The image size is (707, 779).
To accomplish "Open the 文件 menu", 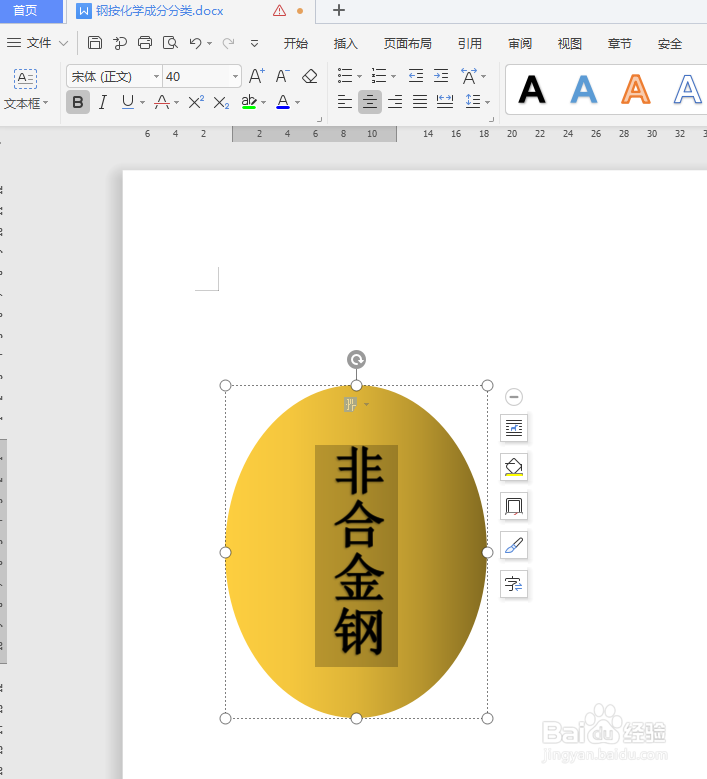I will (39, 43).
